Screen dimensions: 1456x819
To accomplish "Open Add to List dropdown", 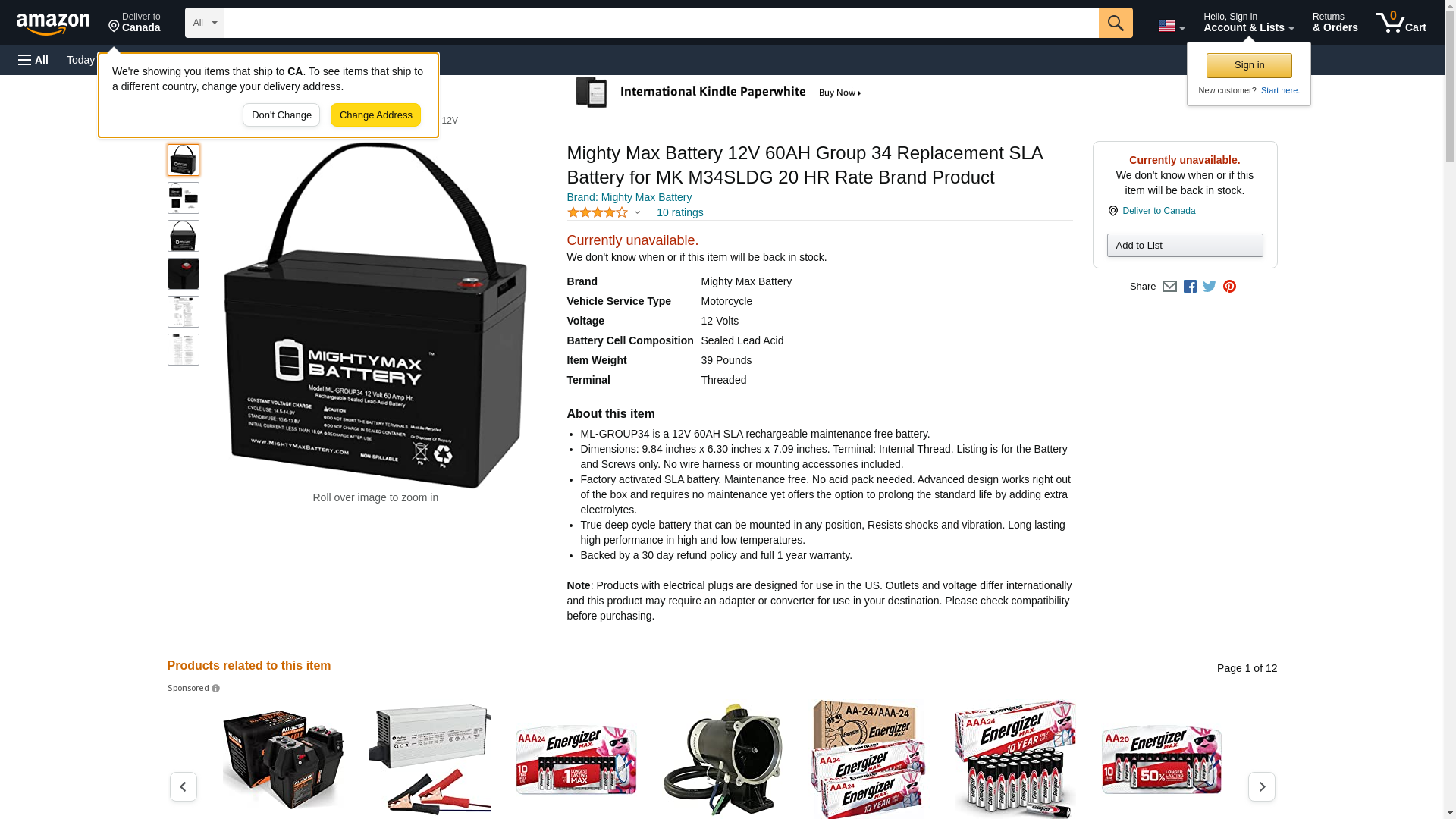I will tap(1184, 245).
